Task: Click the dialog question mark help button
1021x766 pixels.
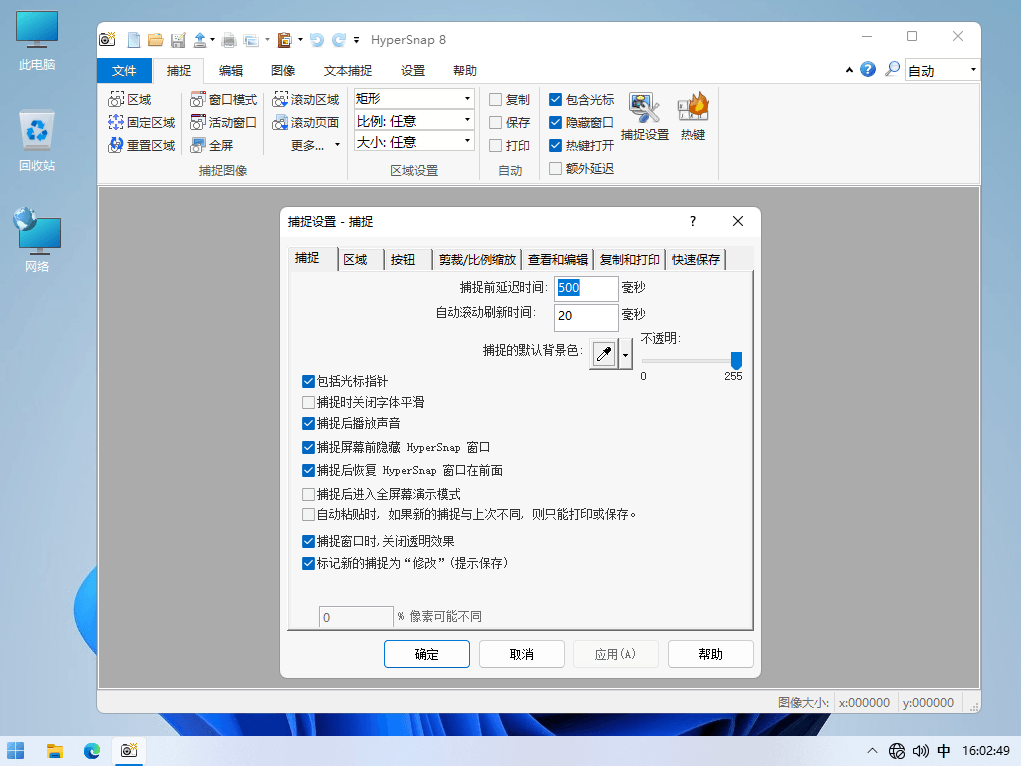Action: click(693, 221)
